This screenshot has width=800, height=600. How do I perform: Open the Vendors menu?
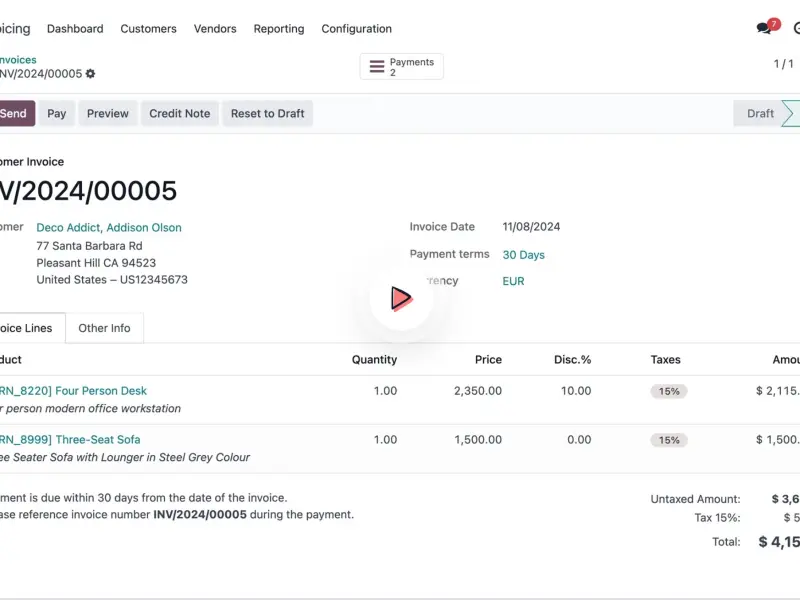tap(215, 29)
